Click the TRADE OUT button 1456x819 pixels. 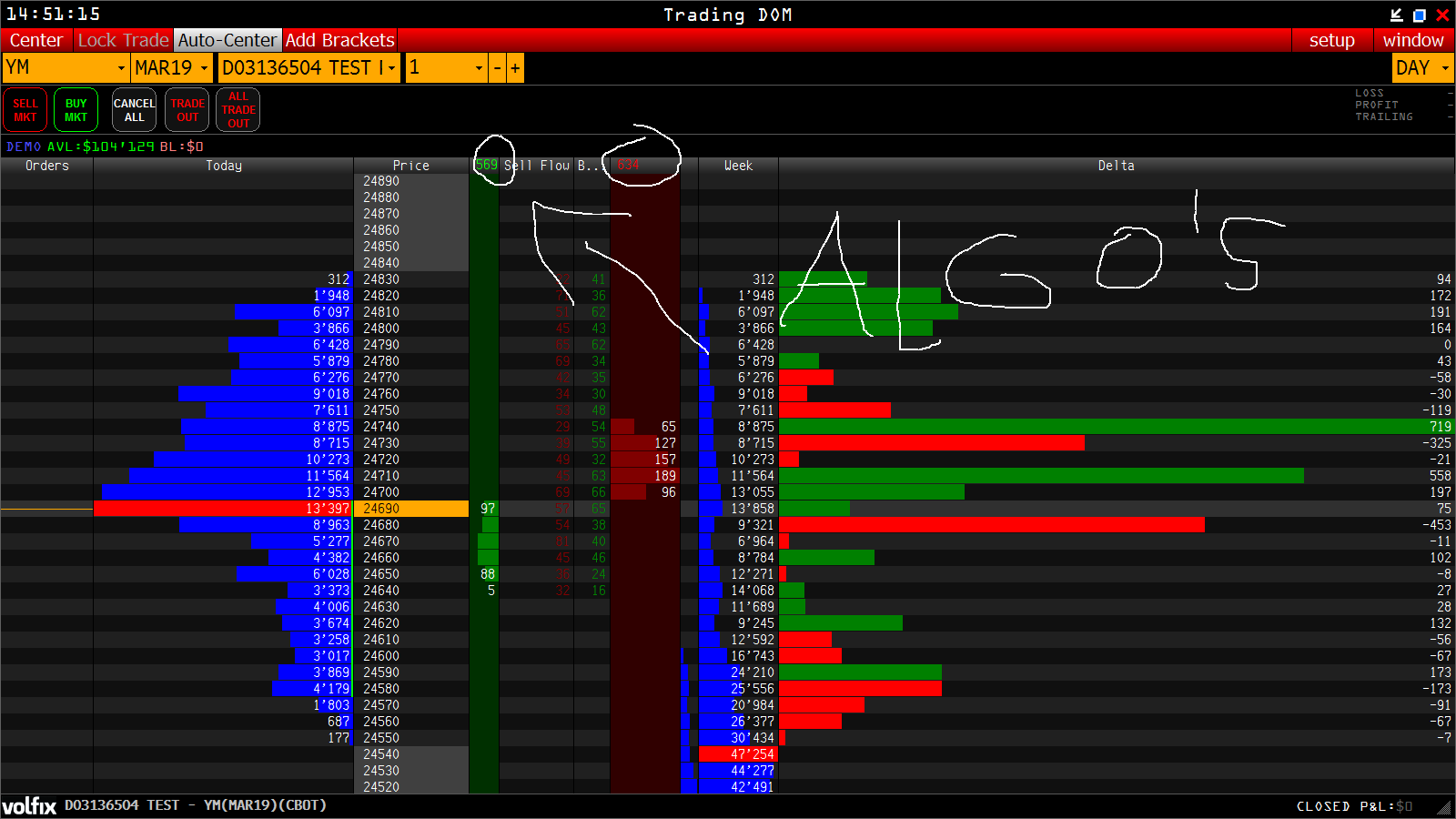187,110
